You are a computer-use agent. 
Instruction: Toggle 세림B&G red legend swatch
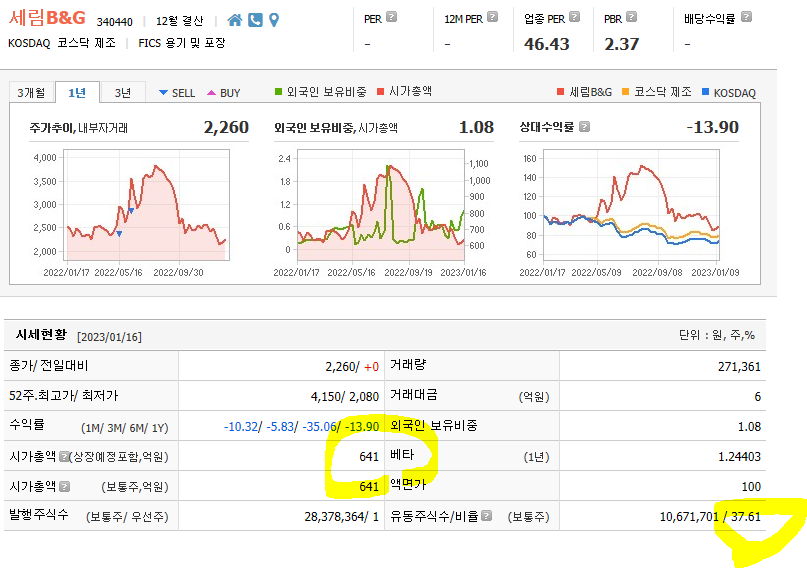click(x=560, y=92)
